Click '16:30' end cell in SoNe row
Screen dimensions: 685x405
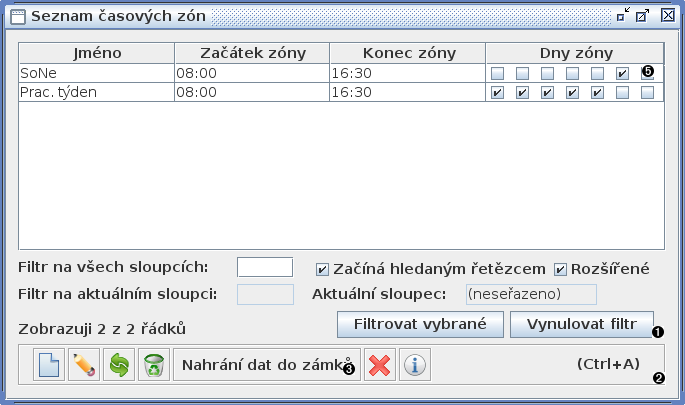point(408,73)
